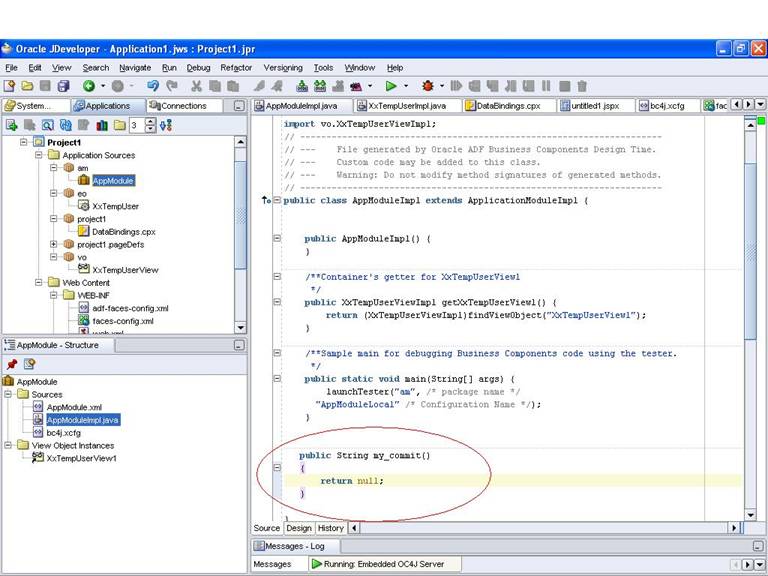
Task: Click the navigator bar chart icon
Action: tap(102, 125)
